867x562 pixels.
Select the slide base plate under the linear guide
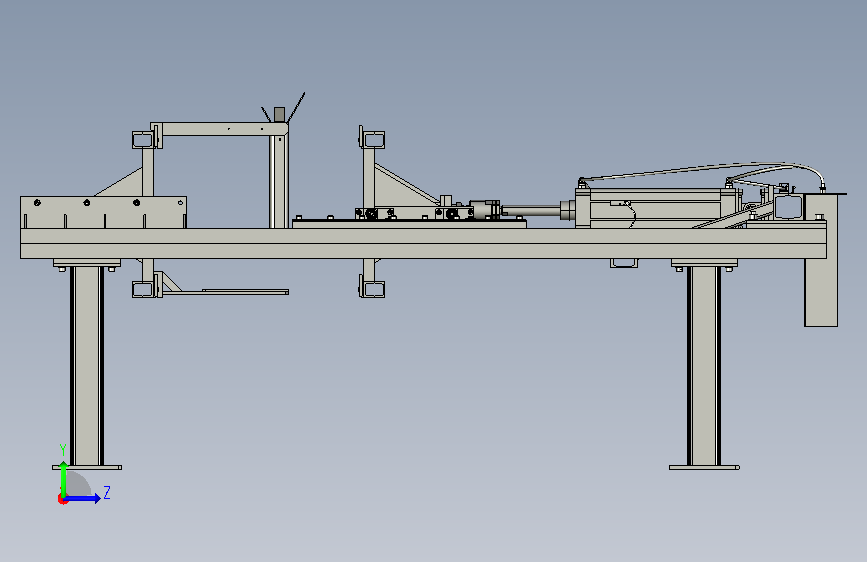tap(409, 223)
